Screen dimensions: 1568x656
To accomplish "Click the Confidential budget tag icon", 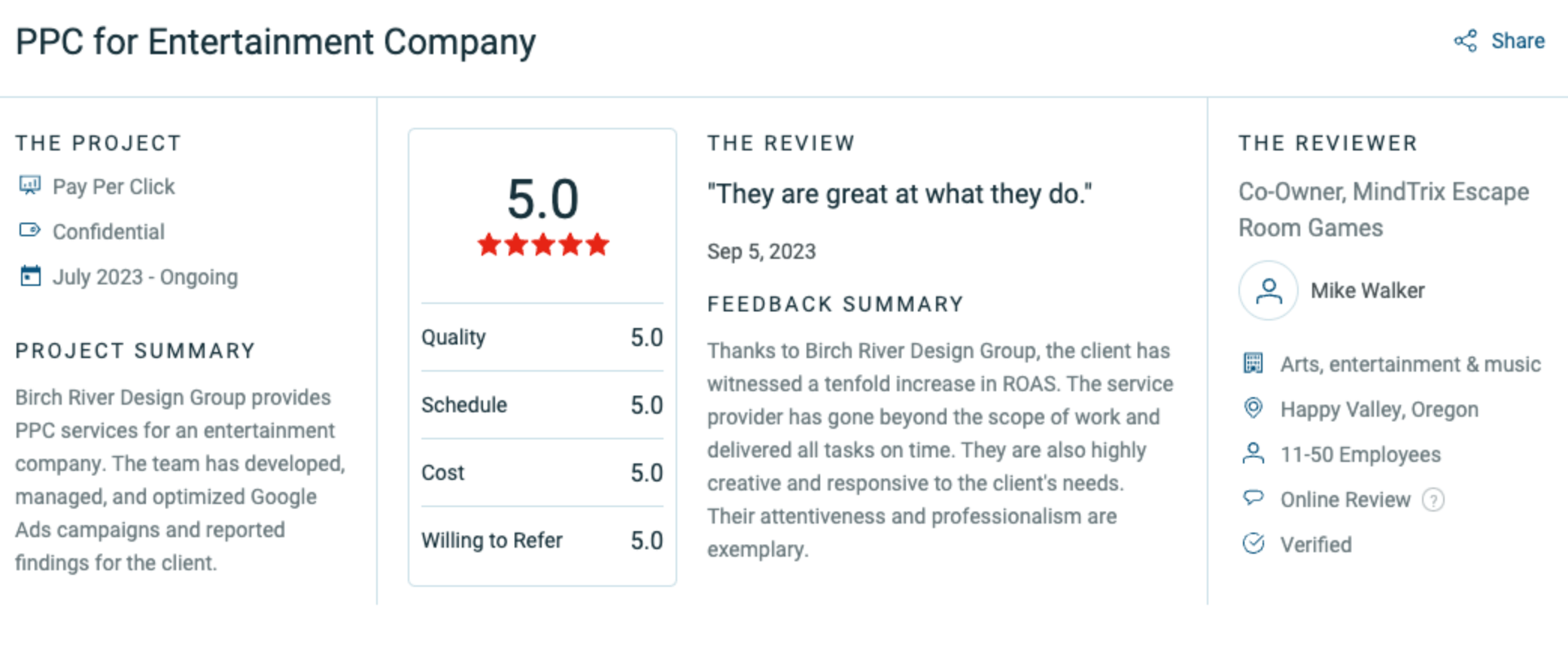I will 30,230.
